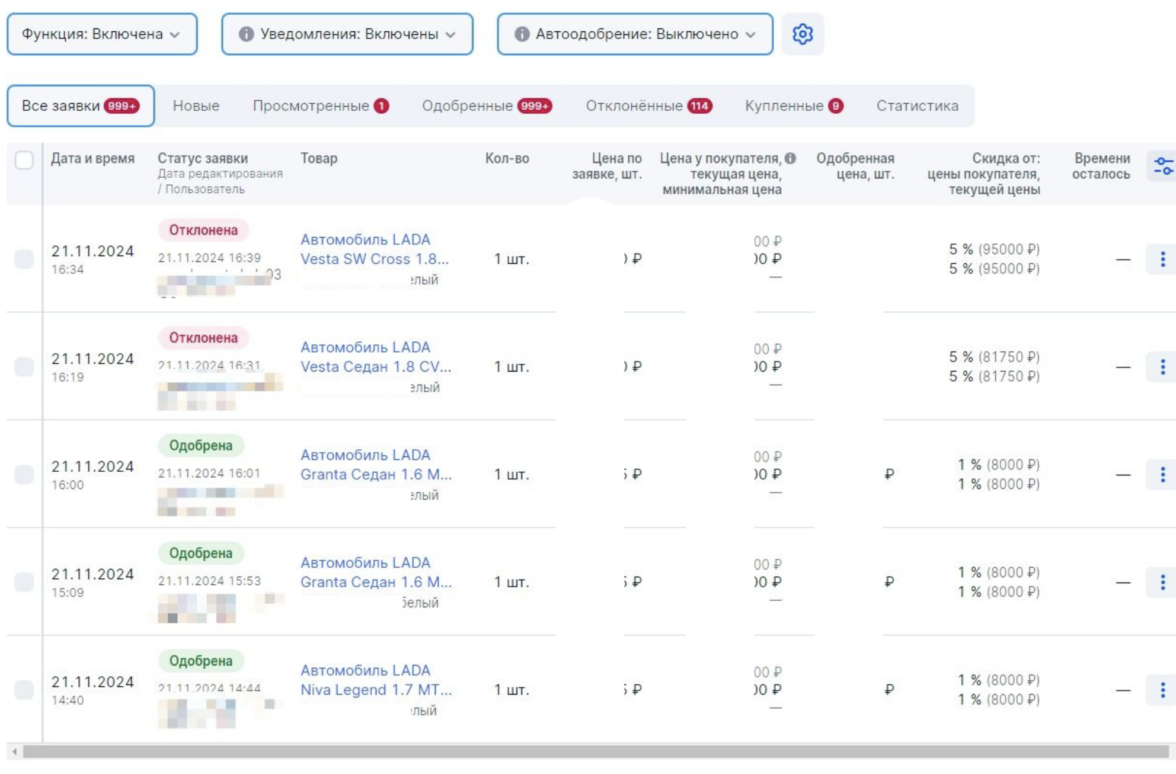Click the horizontal scrollbar at table bottom

588,751
